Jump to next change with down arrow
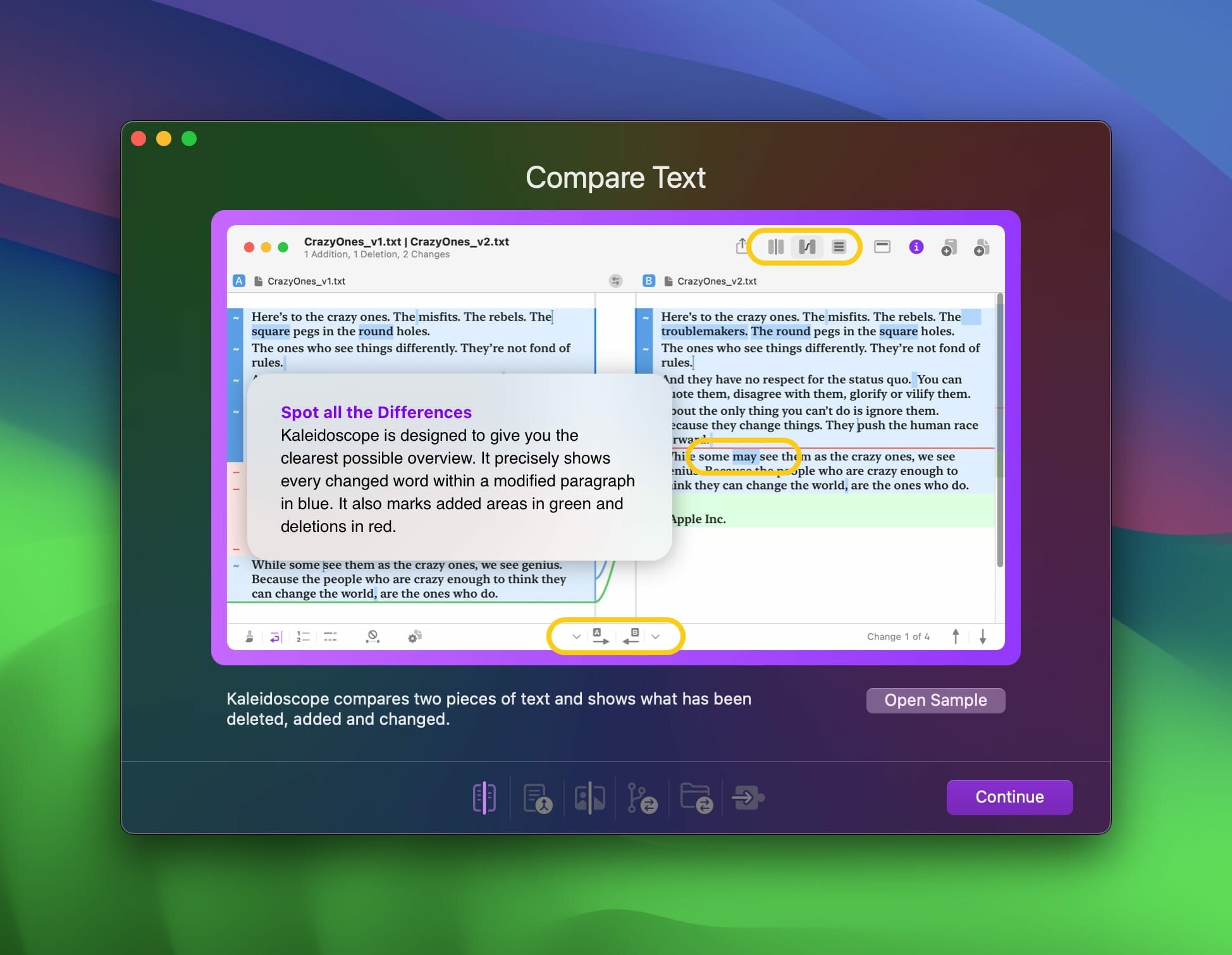The height and width of the screenshot is (955, 1232). pos(983,636)
